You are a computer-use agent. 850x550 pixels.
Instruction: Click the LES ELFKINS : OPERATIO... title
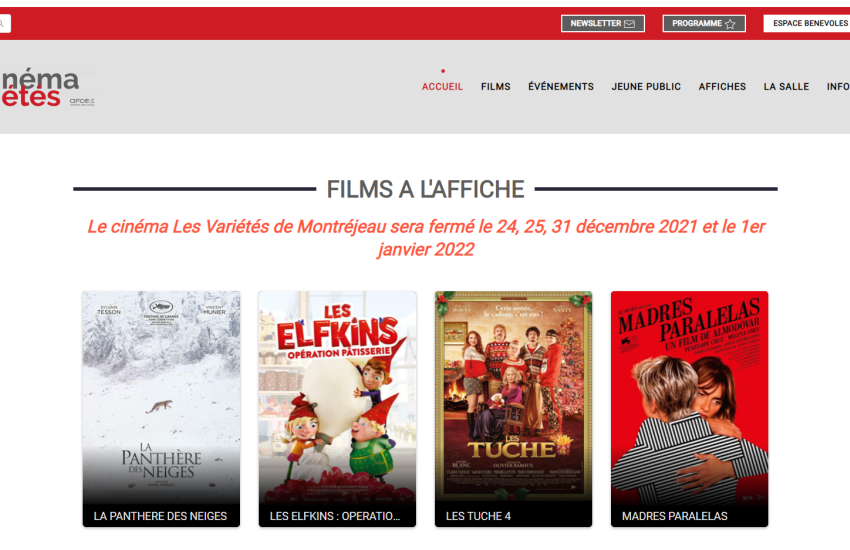(x=335, y=516)
